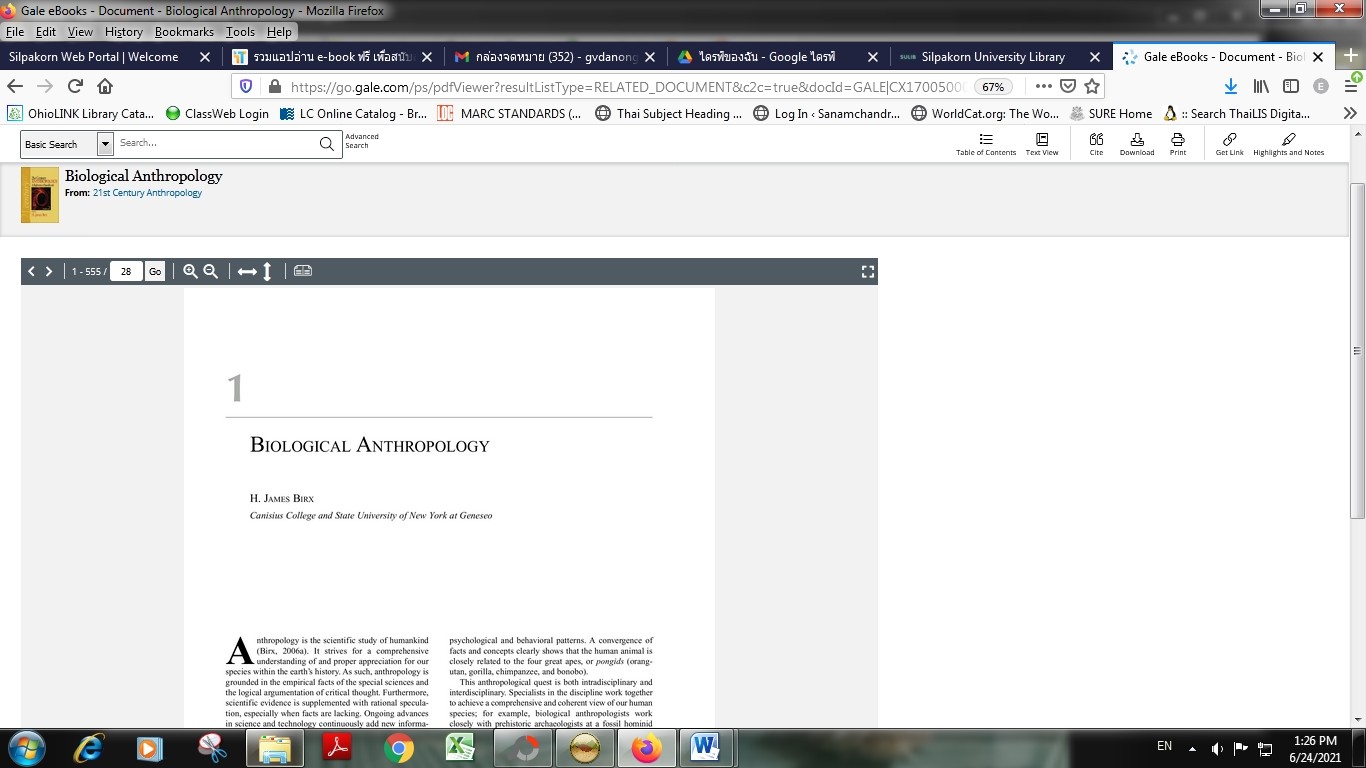The height and width of the screenshot is (768, 1366).
Task: Open the File menu
Action: pos(15,32)
